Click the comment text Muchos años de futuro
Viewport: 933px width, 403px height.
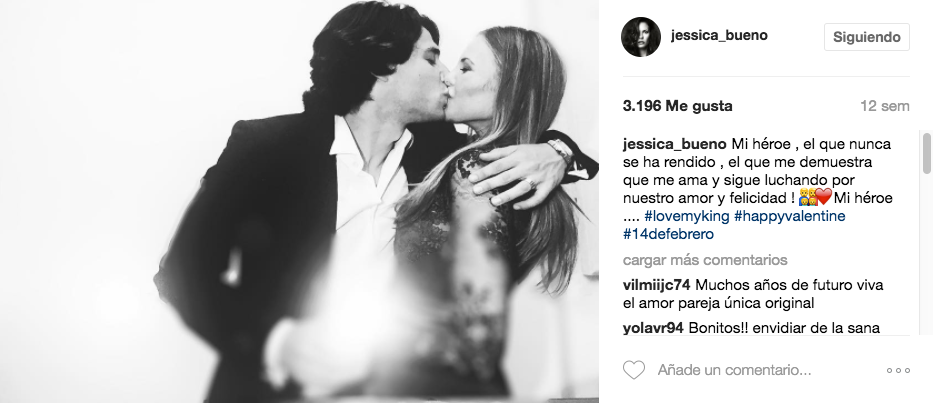coord(770,285)
